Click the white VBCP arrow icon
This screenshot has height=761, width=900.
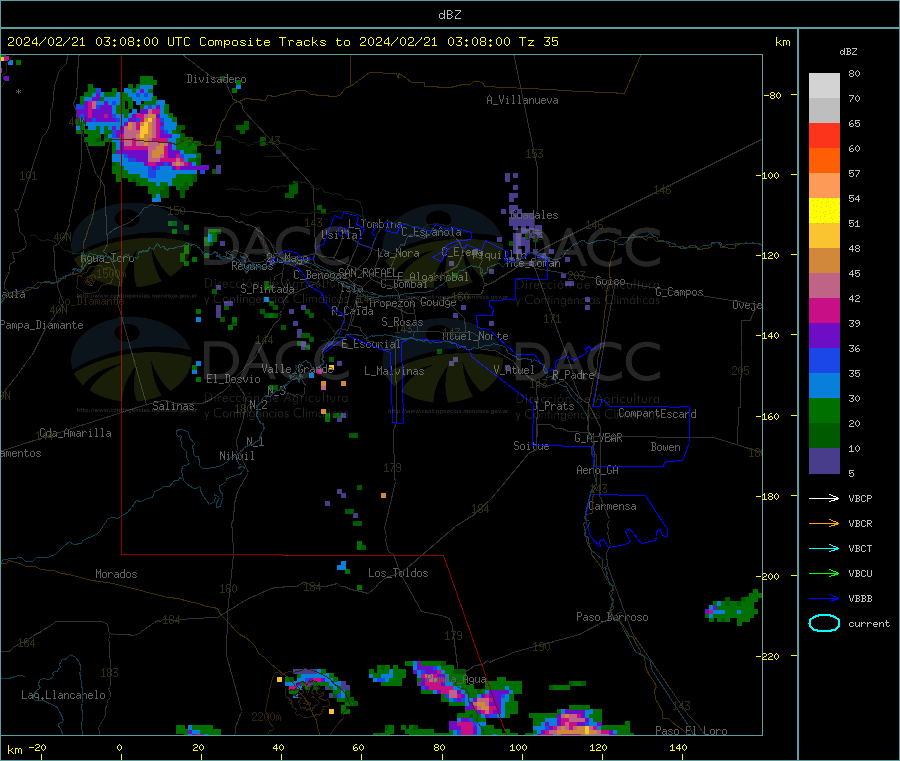(824, 498)
